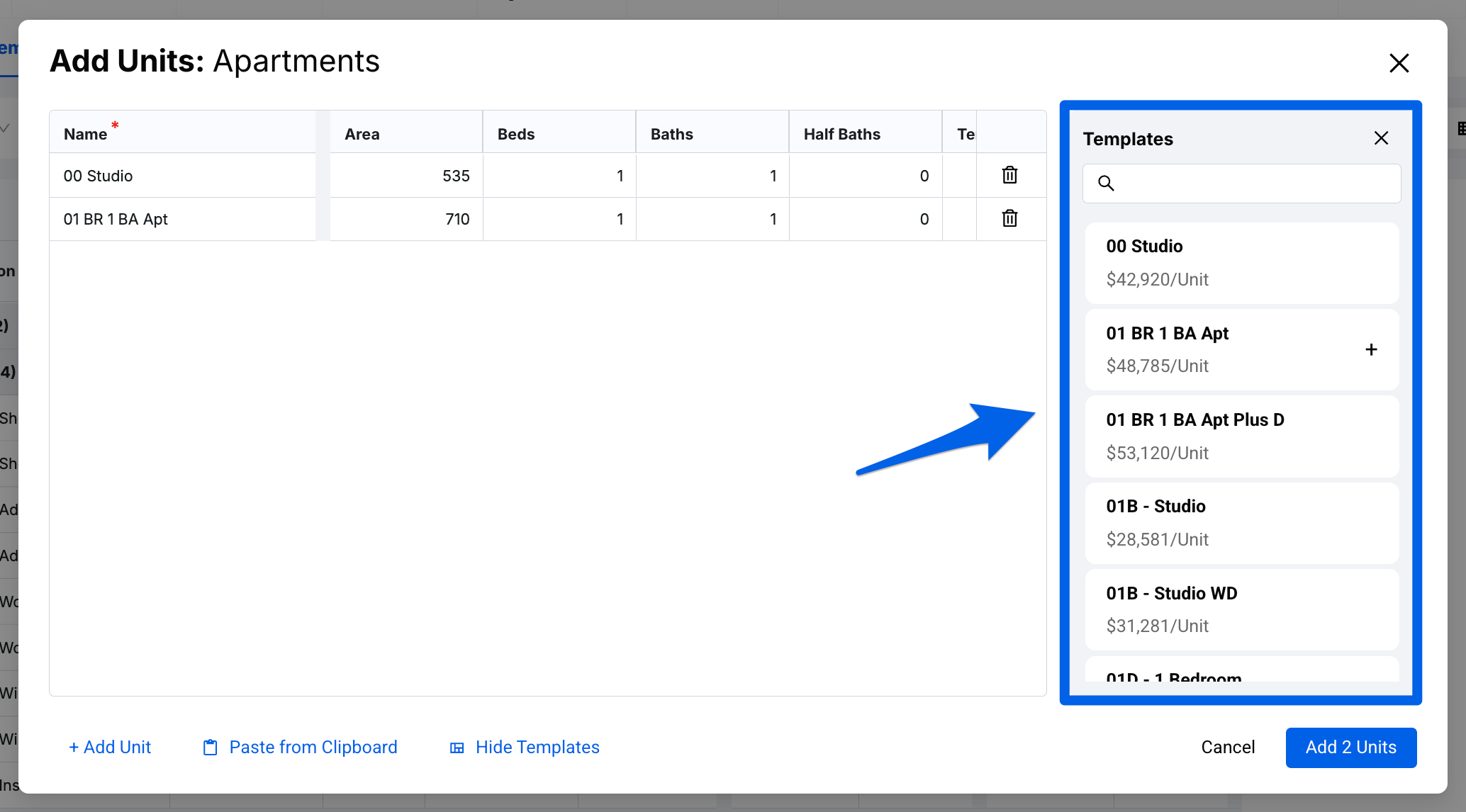Delete the 00 Studio unit row
This screenshot has width=1466, height=812.
[1009, 175]
